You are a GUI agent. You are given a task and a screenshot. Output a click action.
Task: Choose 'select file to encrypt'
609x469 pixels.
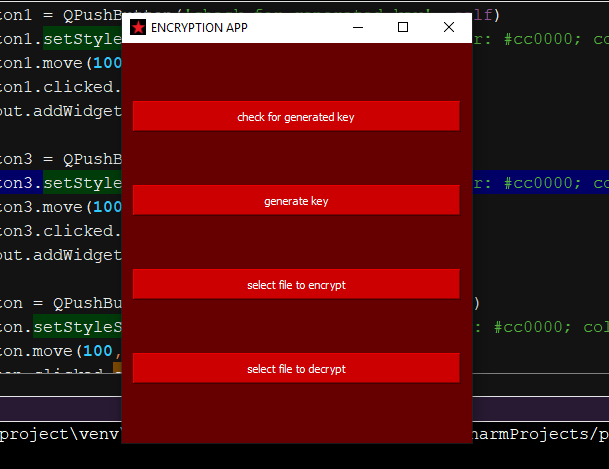coord(295,285)
